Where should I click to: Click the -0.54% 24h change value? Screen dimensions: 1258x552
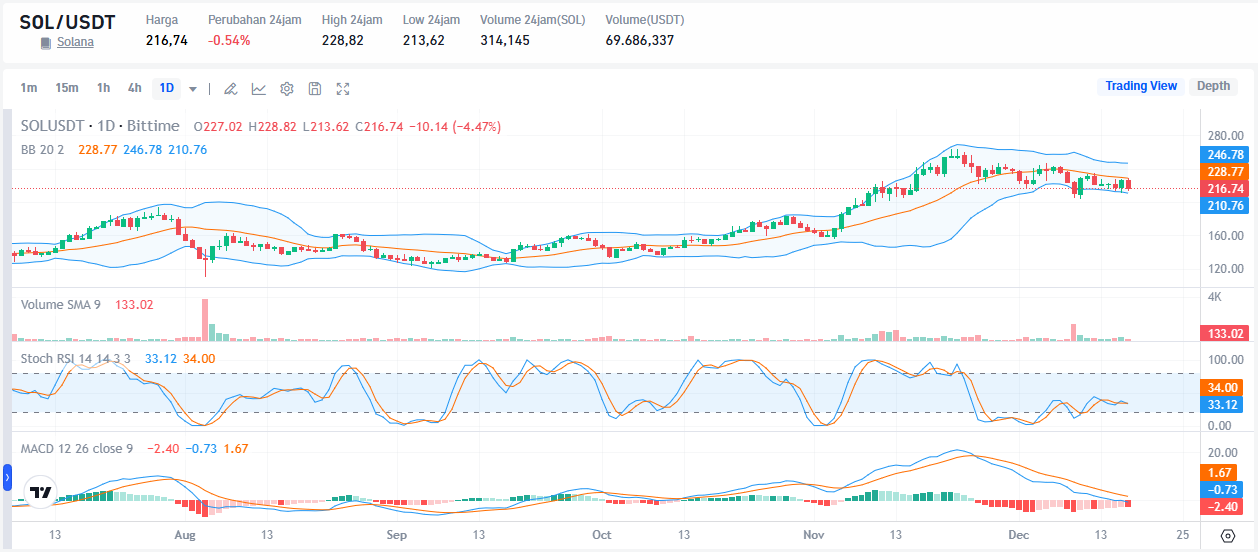229,41
